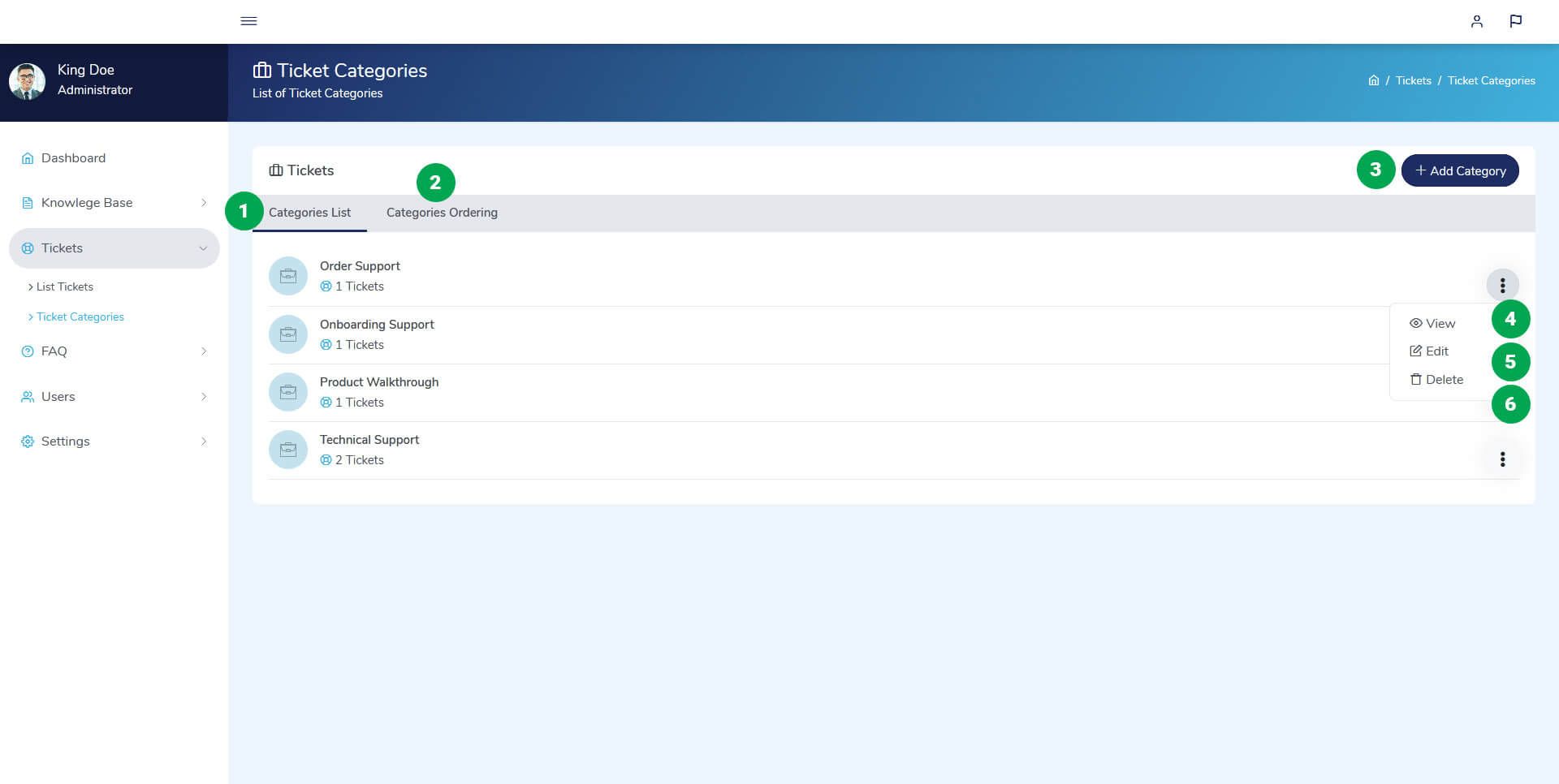This screenshot has height=784, width=1559.
Task: Click the hamburger menu icon in top bar
Action: pyautogui.click(x=248, y=21)
